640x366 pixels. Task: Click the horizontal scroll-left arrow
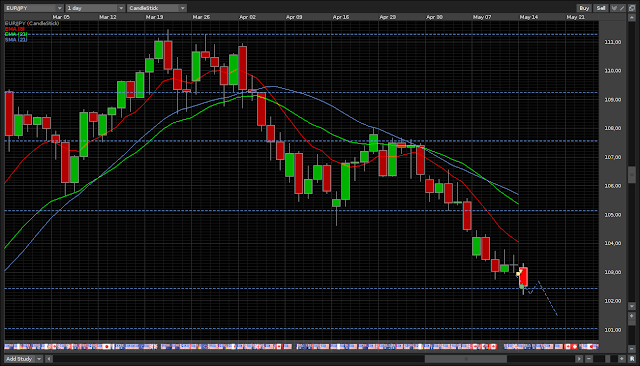tap(49, 359)
